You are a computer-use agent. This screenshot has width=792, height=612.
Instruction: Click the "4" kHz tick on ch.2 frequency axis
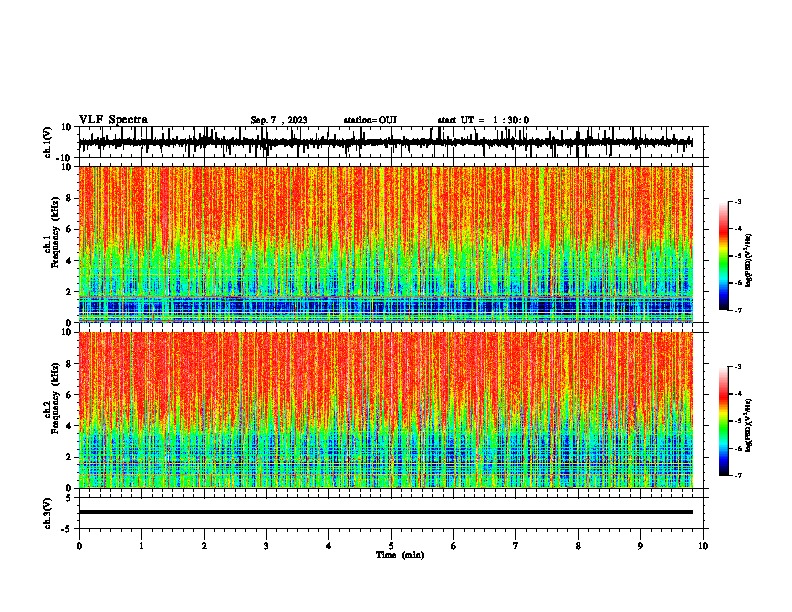pos(70,426)
